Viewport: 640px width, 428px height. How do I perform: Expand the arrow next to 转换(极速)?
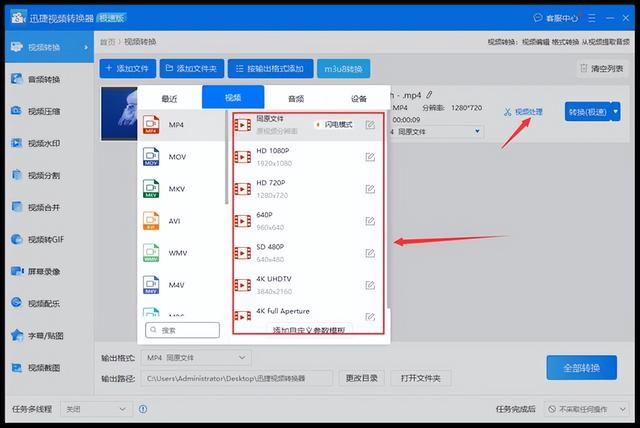616,112
